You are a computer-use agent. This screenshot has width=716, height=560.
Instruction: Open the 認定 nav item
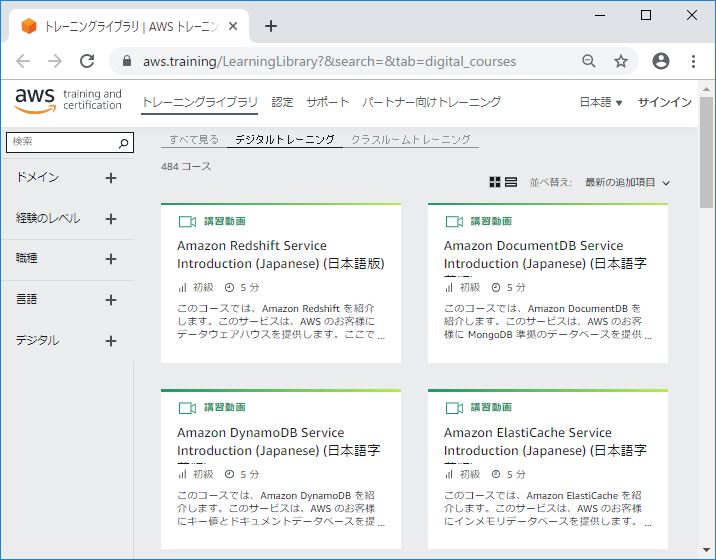coord(282,102)
